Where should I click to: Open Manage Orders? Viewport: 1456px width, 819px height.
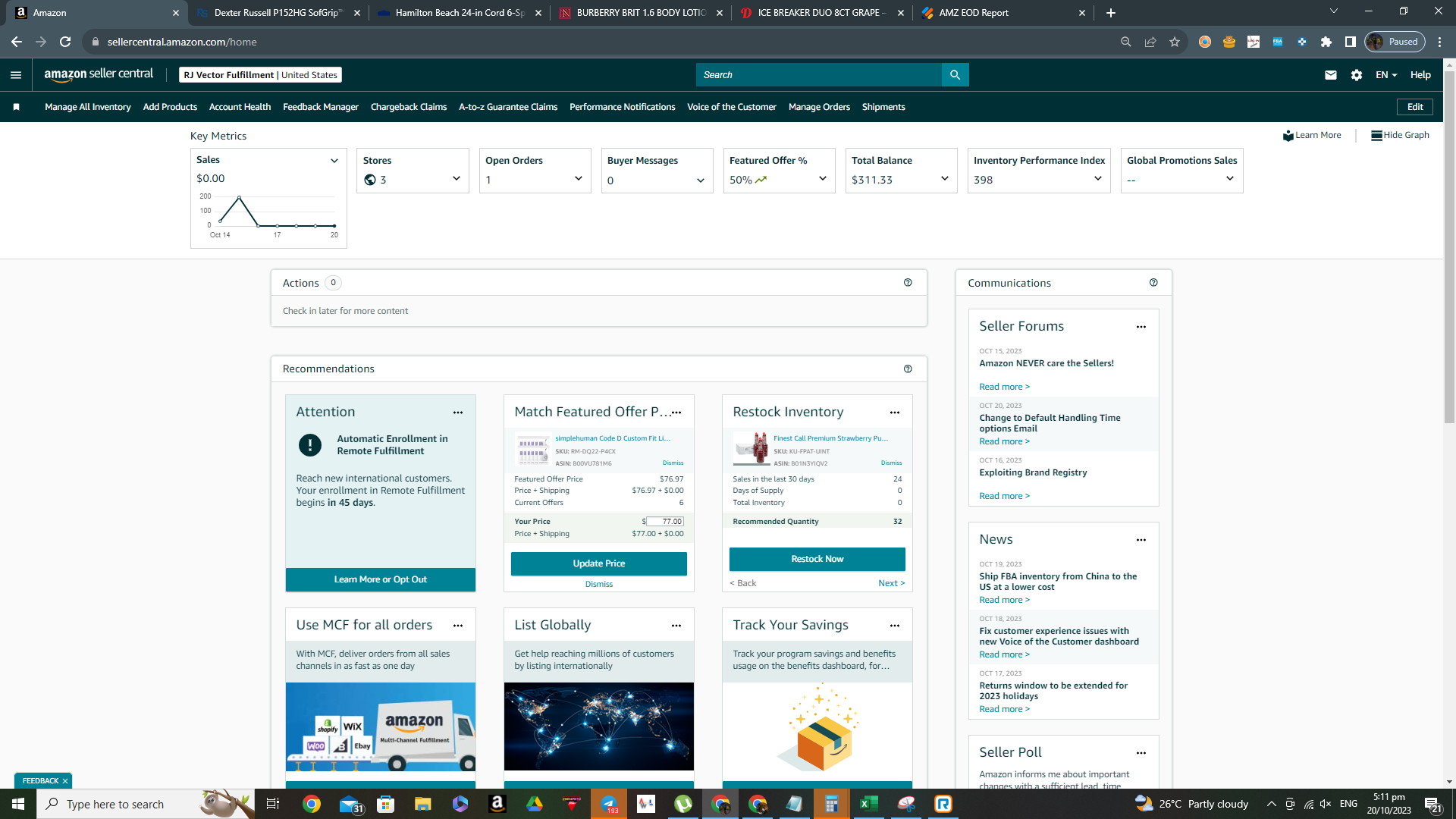tap(819, 107)
